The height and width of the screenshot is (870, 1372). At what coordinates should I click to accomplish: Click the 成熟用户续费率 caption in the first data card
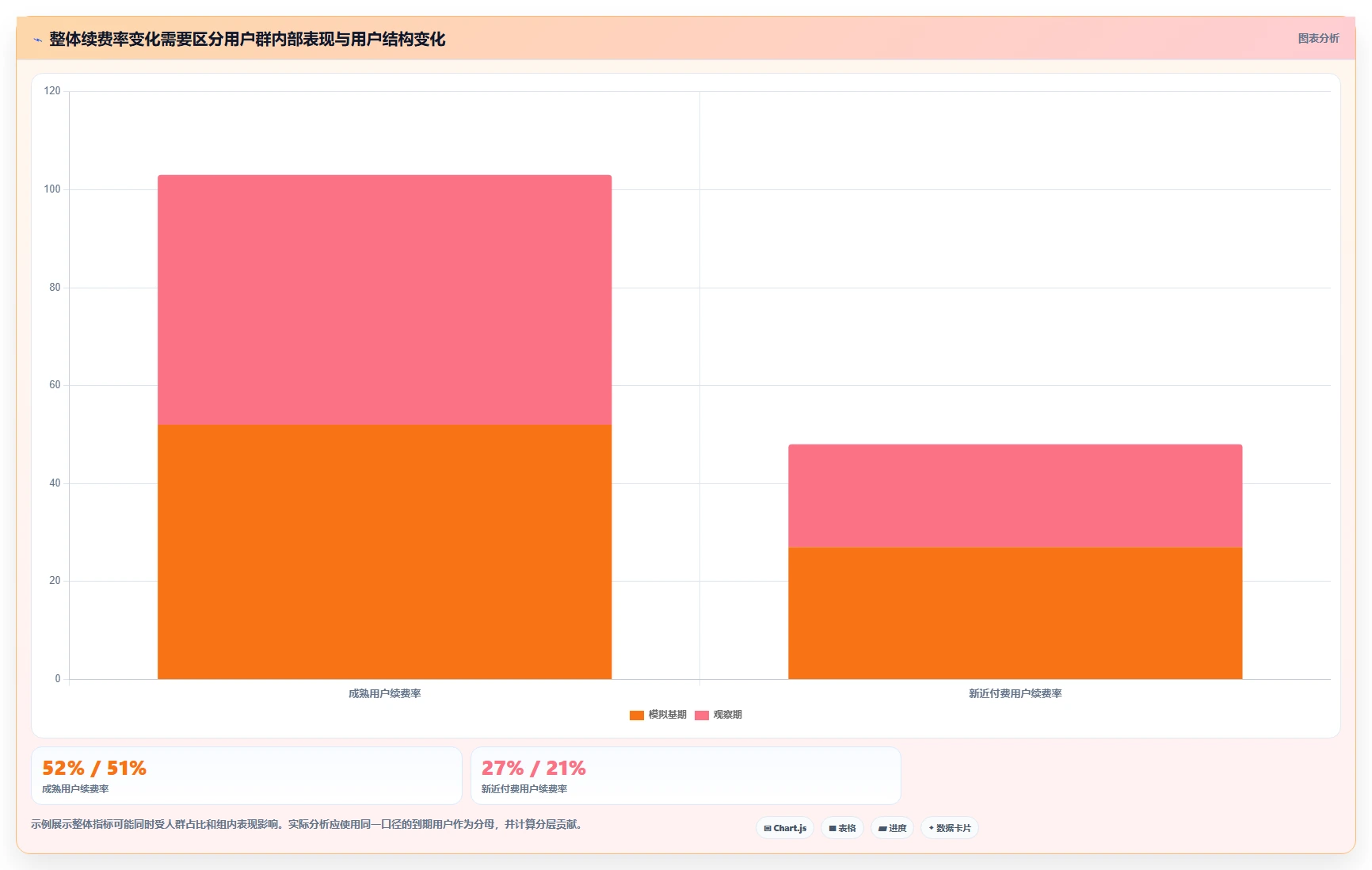coord(75,789)
